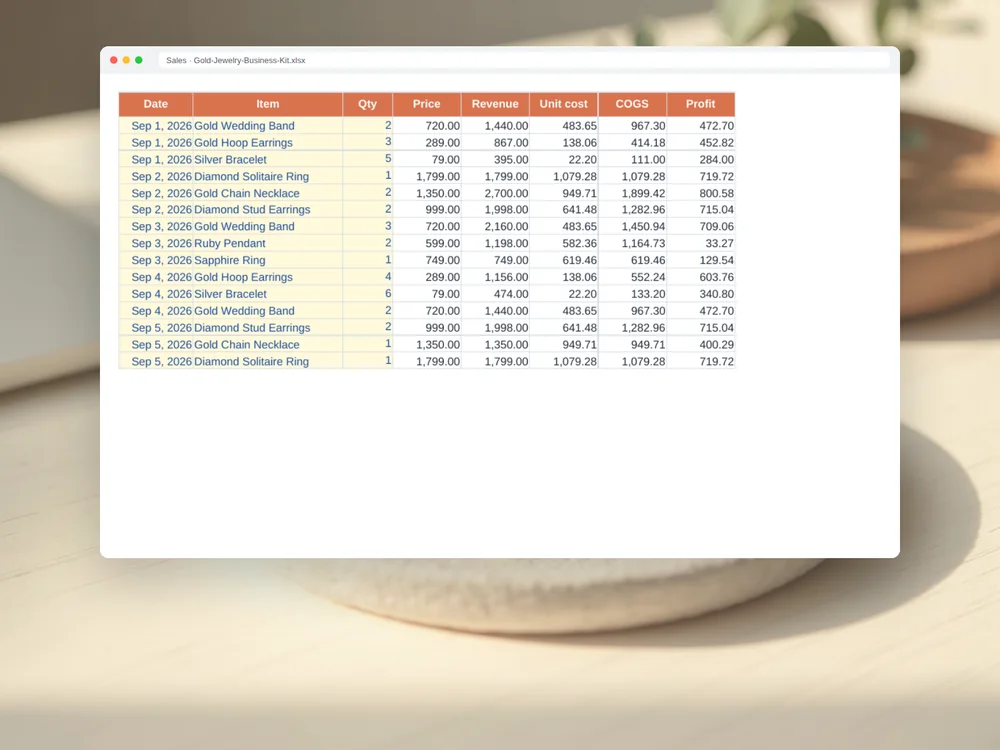Click the unit cost value 619.46
Viewport: 1000px width, 750px height.
click(579, 260)
